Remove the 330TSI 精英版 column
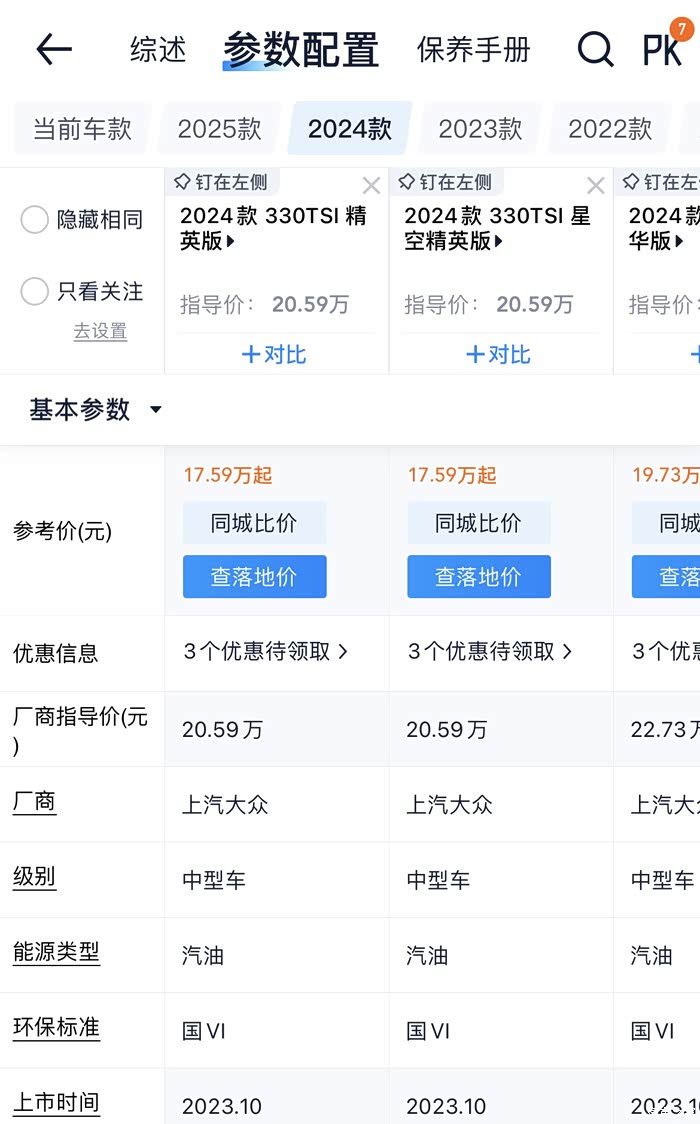700x1124 pixels. [x=371, y=186]
